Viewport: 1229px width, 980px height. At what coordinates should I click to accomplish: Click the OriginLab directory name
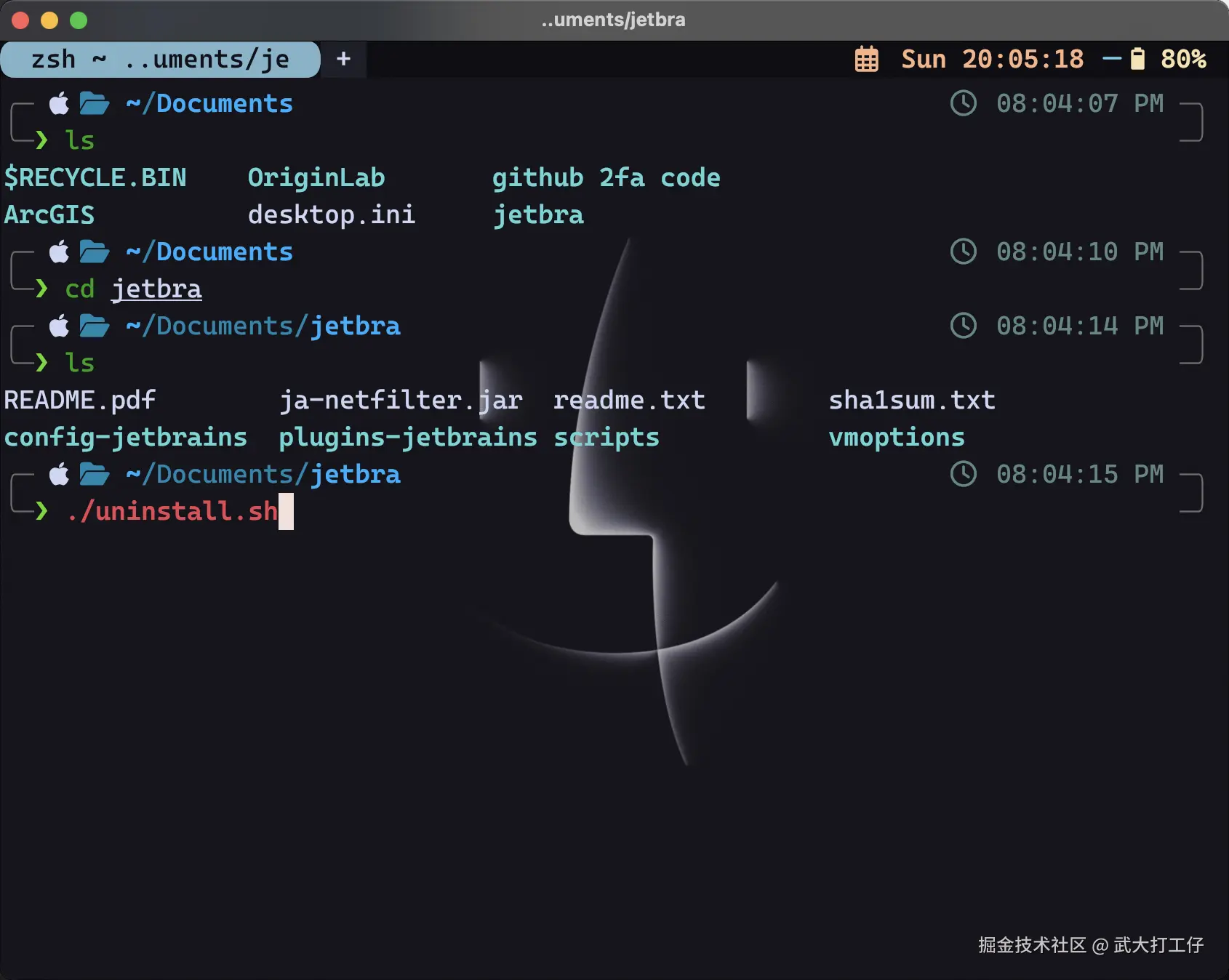tap(316, 177)
